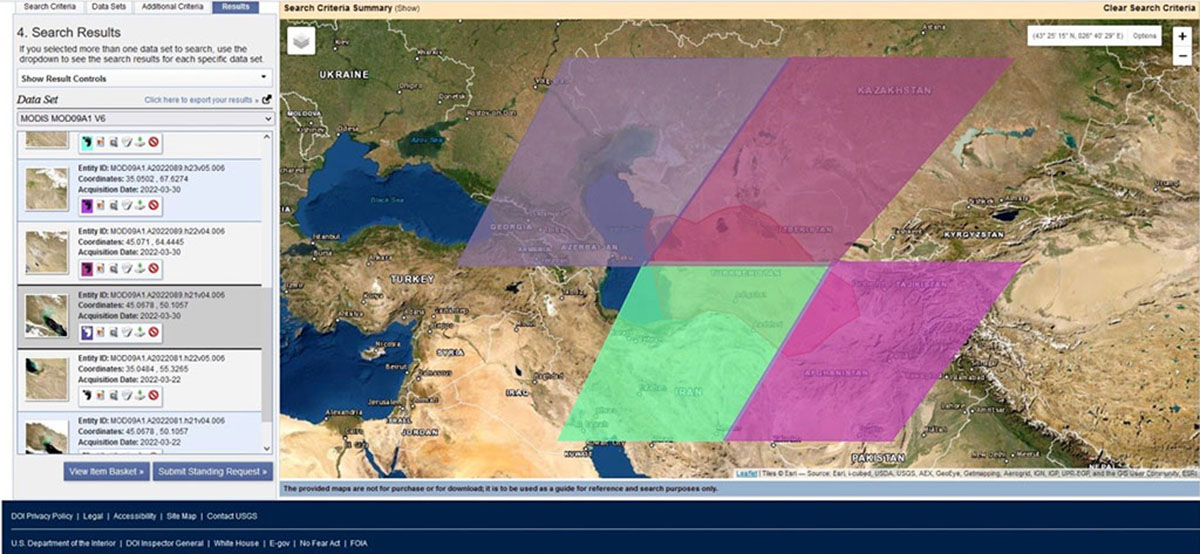Toggle footprint for scene A2022089.h22v04
This screenshot has height=554, width=1200.
pos(86,268)
